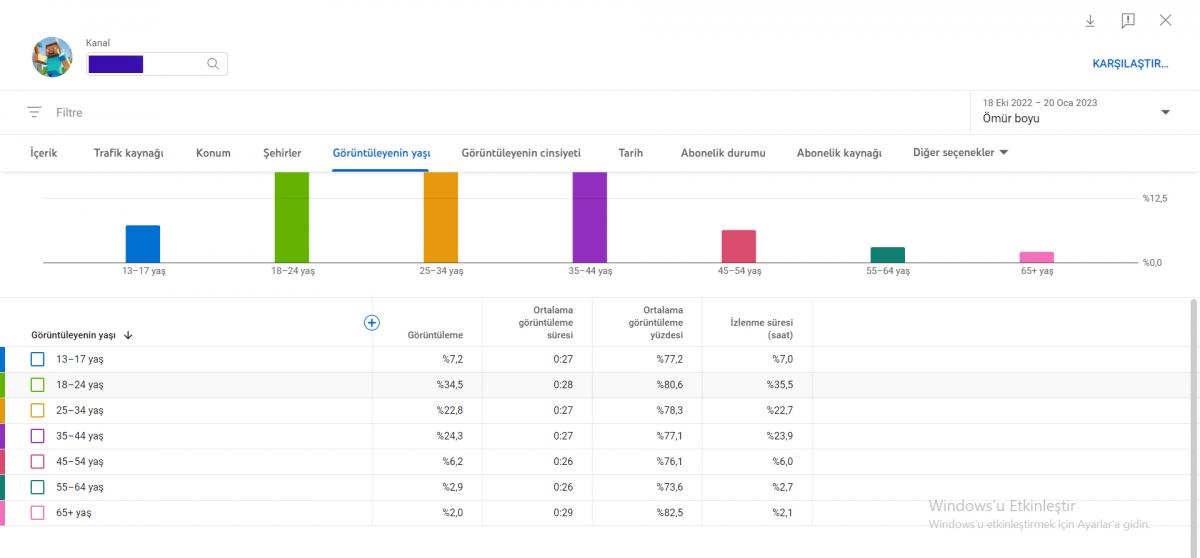Click the red 45–54 yaş chart bar
Viewport: 1200px width, 558px height.
pos(739,246)
